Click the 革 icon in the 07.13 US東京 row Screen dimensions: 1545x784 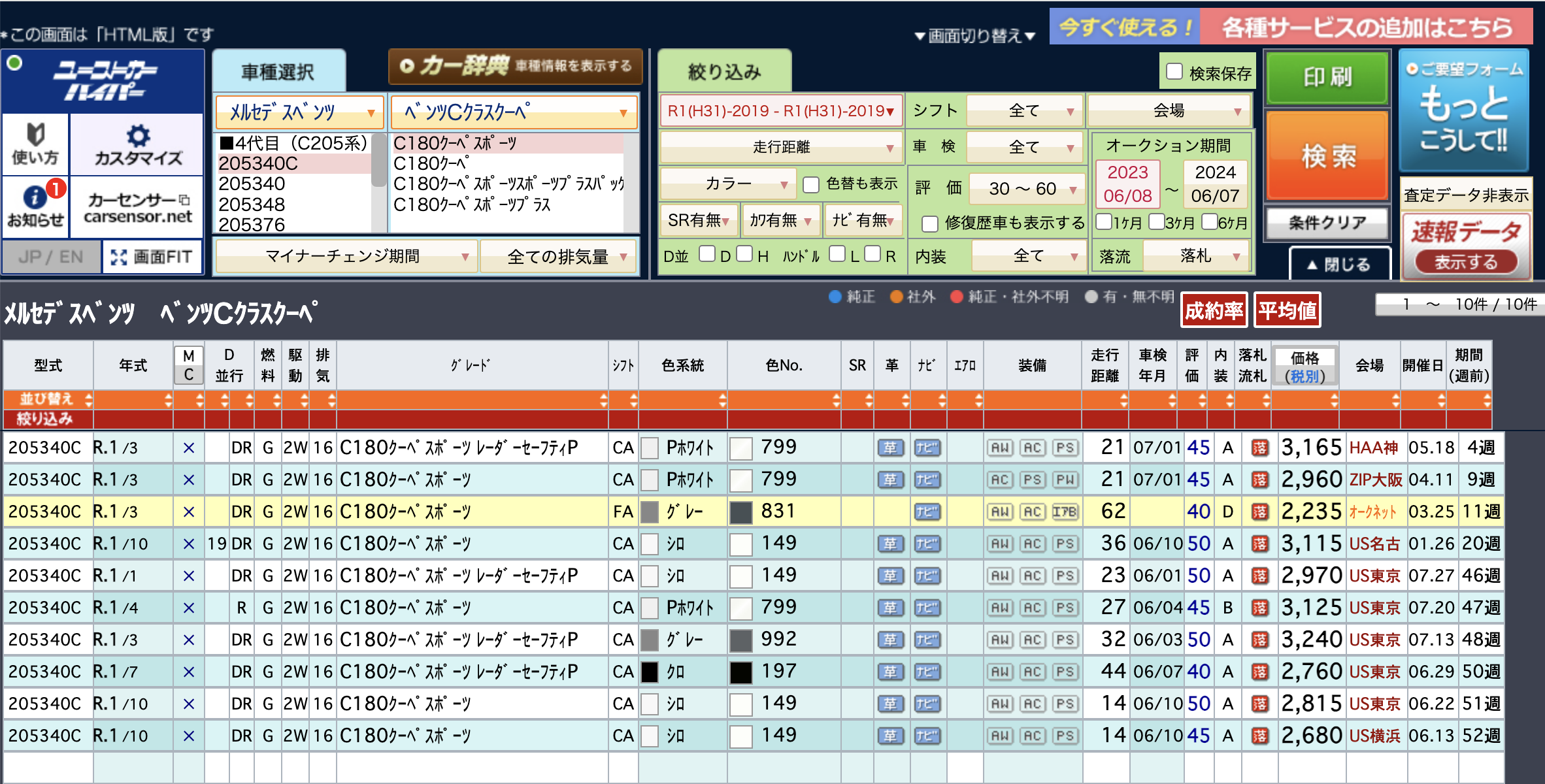click(890, 640)
